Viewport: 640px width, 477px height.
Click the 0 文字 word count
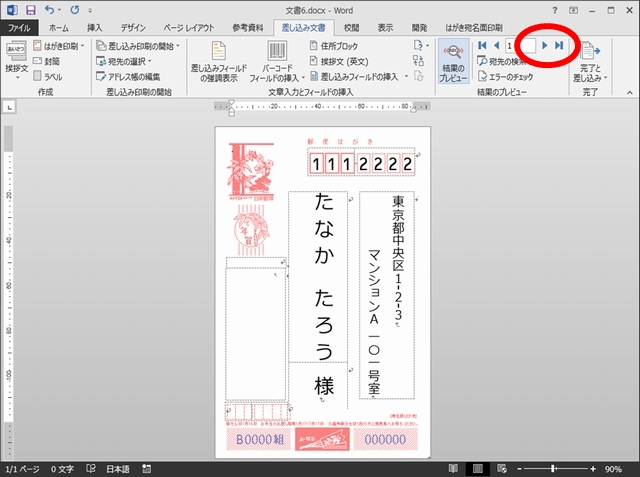click(x=62, y=469)
